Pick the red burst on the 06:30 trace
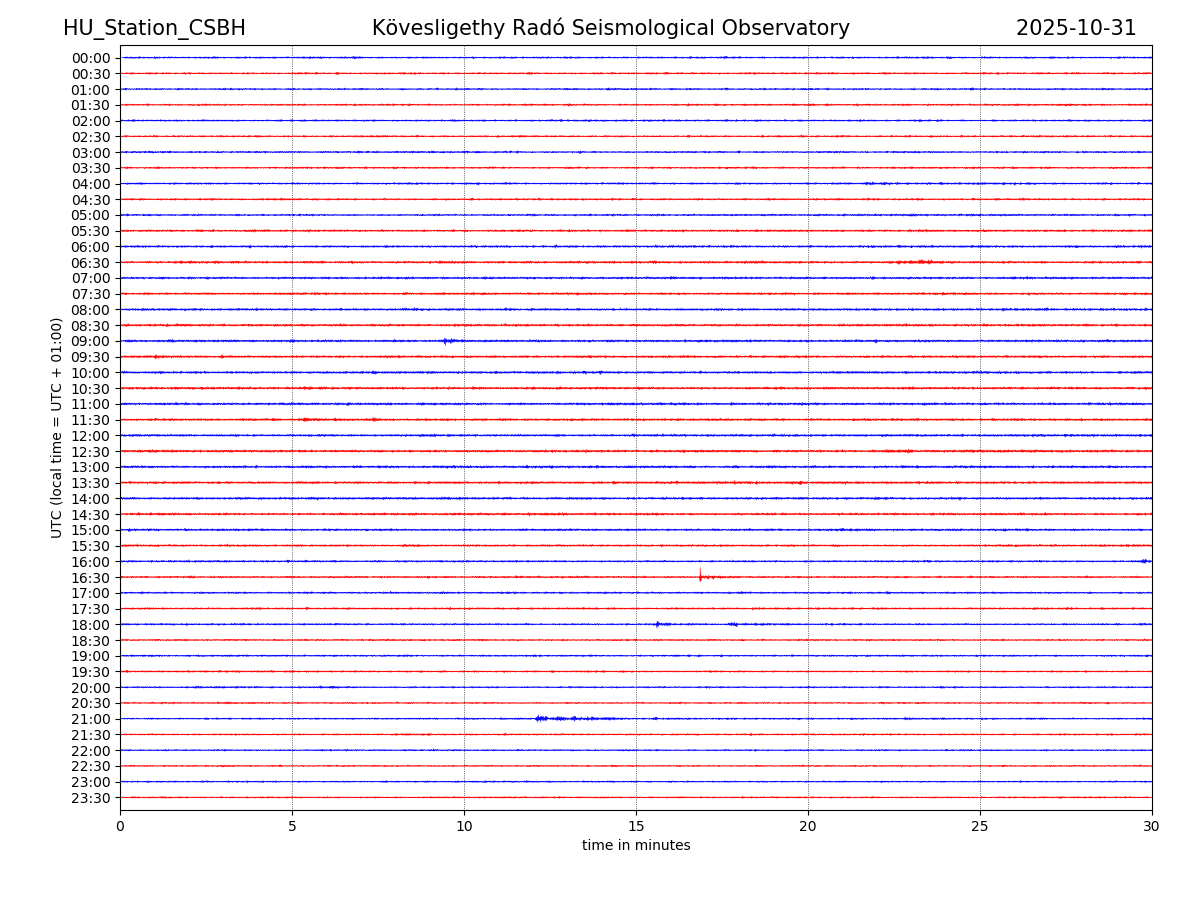Image resolution: width=1200 pixels, height=900 pixels. tap(921, 262)
